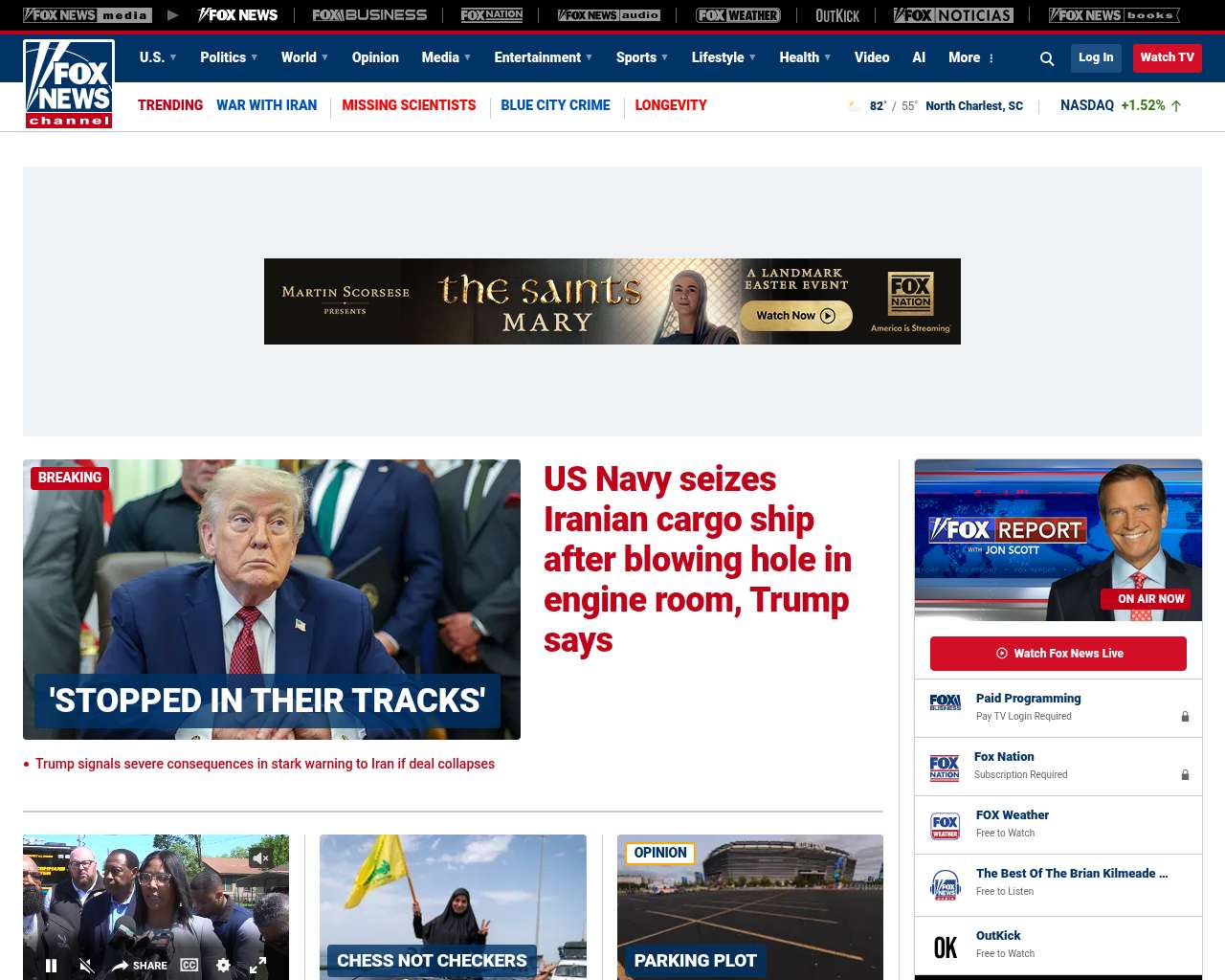Open the Opinion section
Viewport: 1225px width, 980px height.
tap(375, 57)
